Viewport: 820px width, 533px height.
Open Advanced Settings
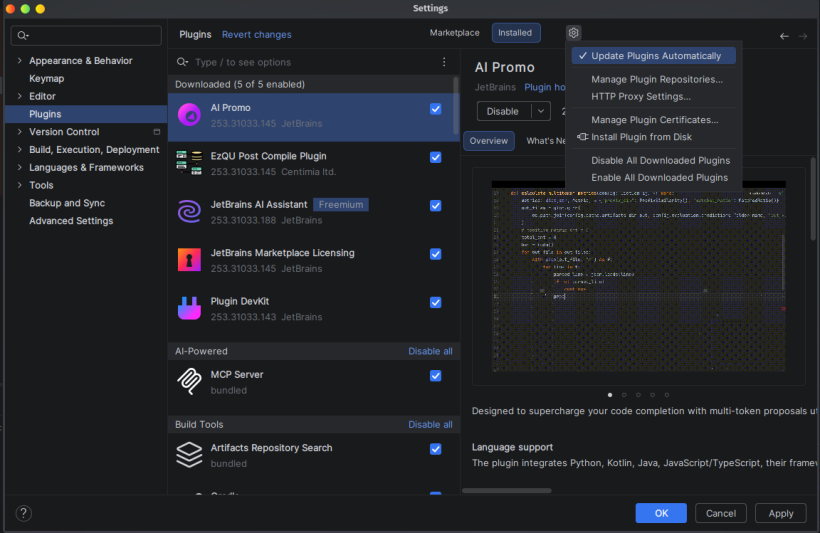71,221
